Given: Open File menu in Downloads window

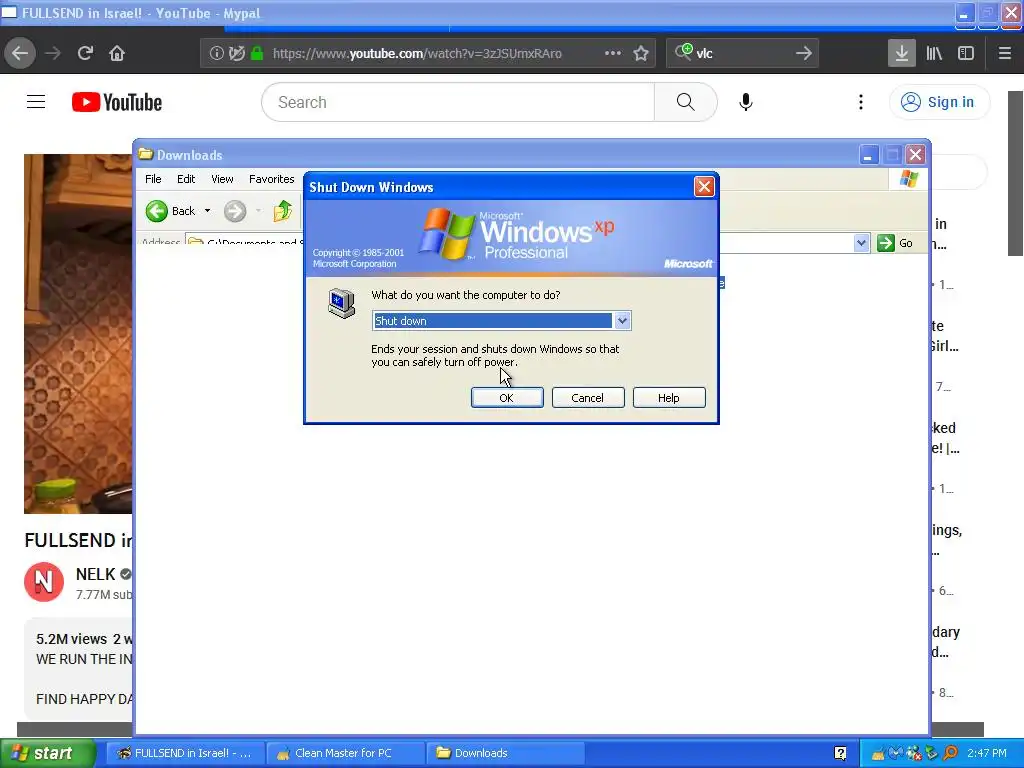Looking at the screenshot, I should (153, 179).
